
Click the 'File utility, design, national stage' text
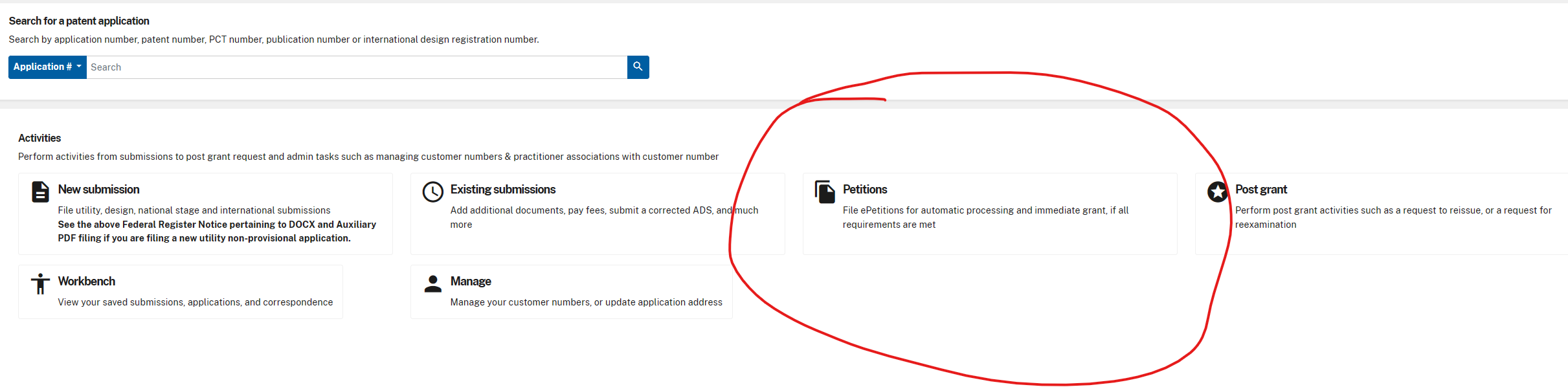point(194,210)
